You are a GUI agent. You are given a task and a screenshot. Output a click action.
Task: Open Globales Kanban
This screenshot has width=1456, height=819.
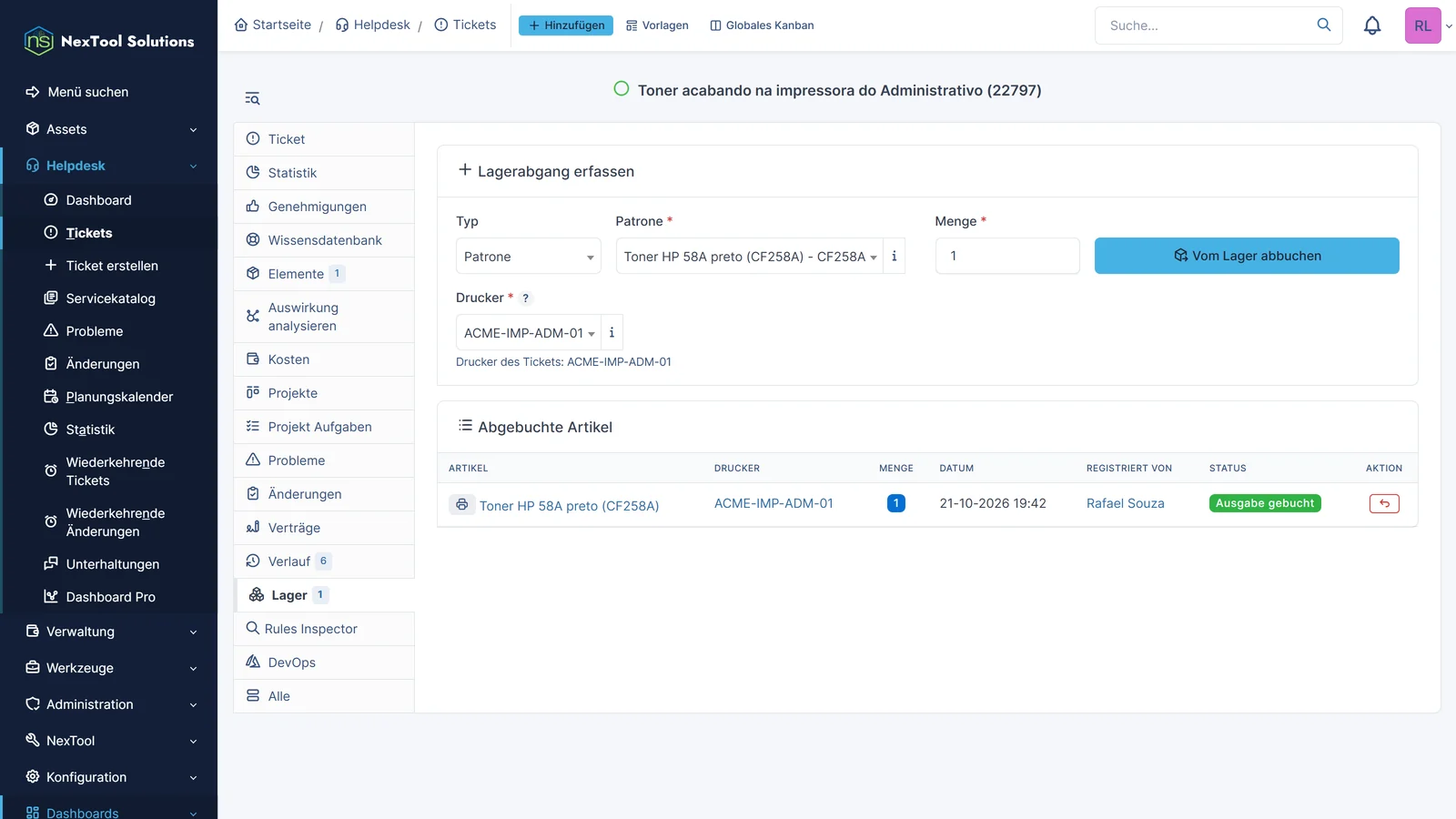762,25
